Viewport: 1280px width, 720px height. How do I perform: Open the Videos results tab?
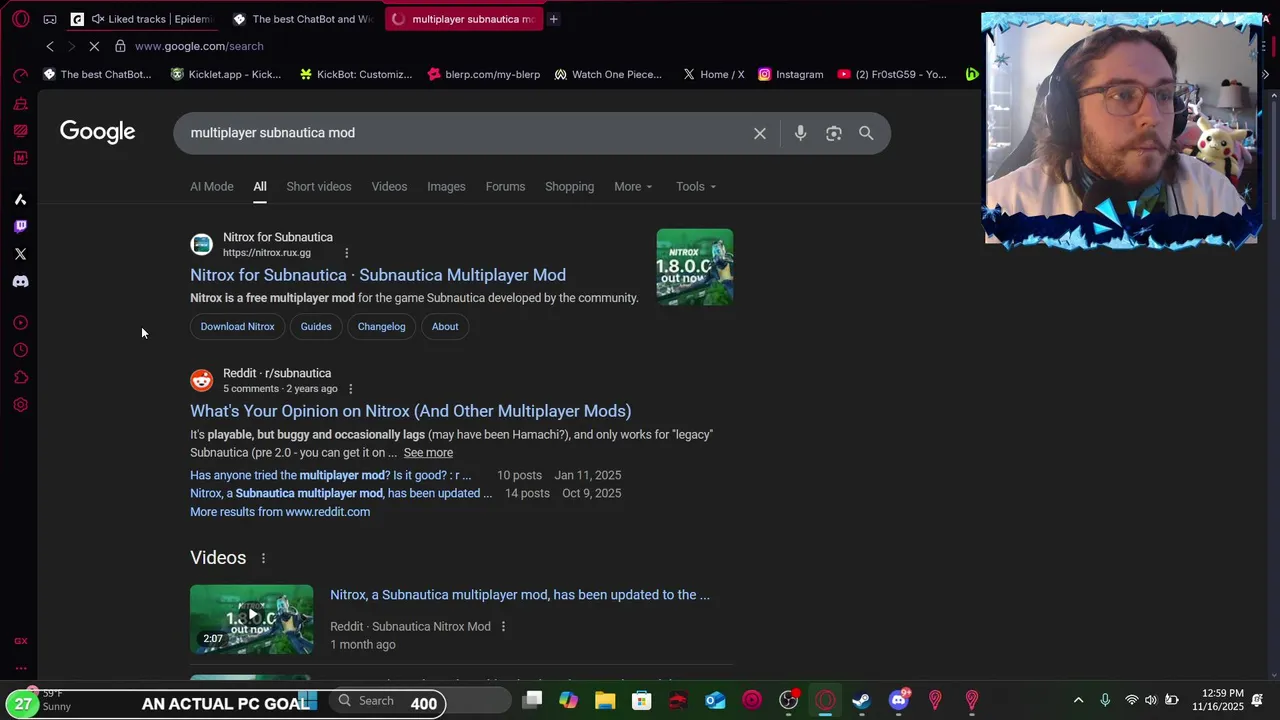389,187
